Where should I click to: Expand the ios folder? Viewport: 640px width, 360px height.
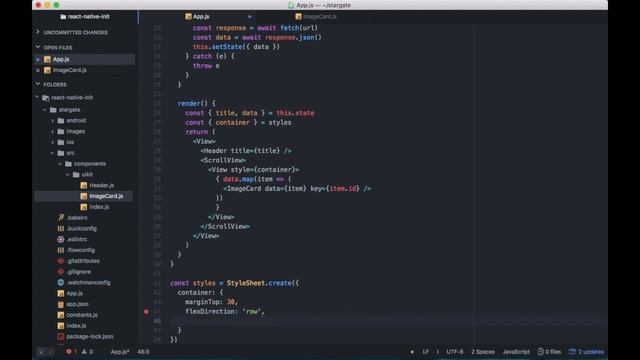(53, 142)
